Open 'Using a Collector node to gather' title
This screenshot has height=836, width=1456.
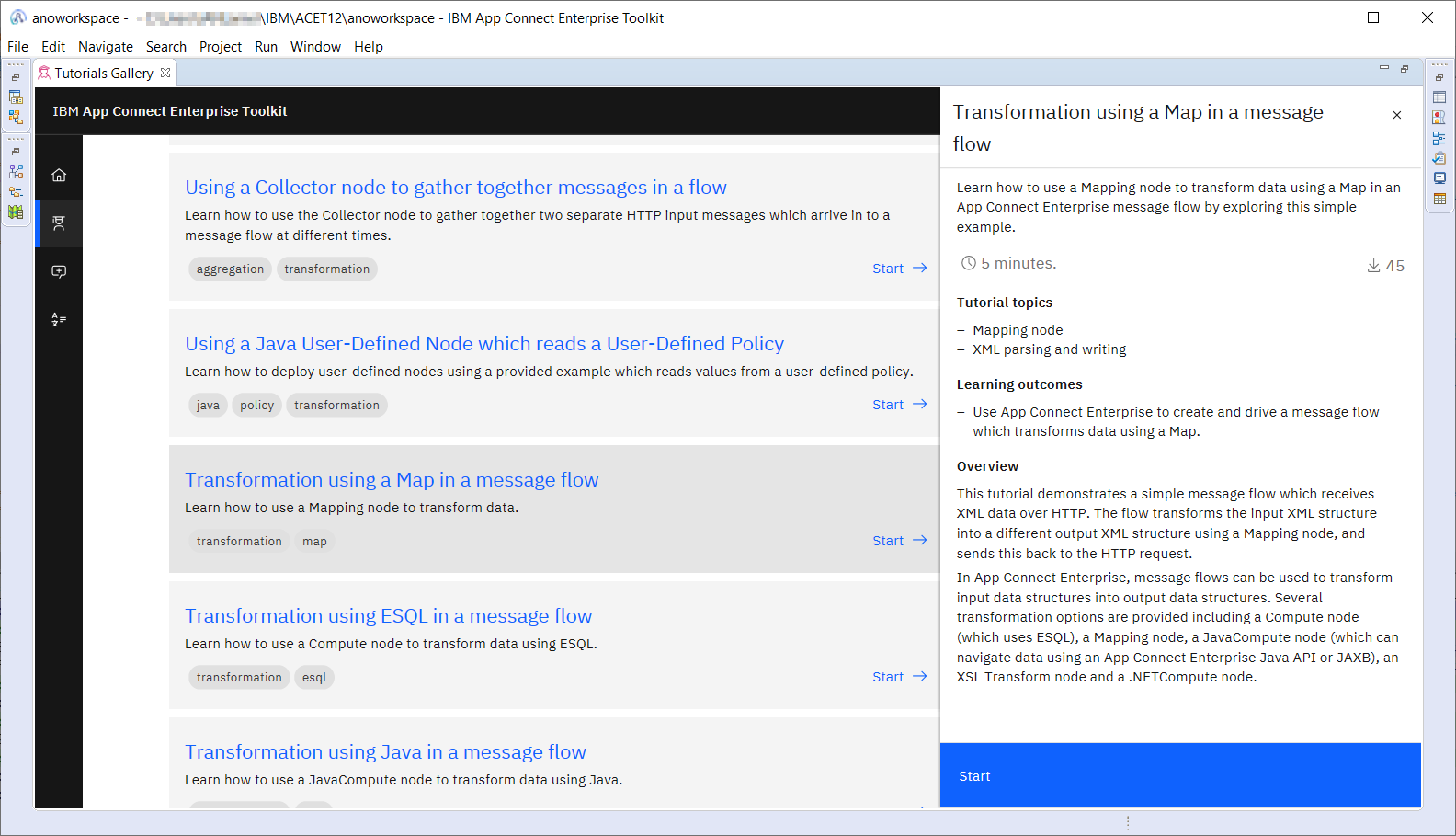pyautogui.click(x=456, y=188)
